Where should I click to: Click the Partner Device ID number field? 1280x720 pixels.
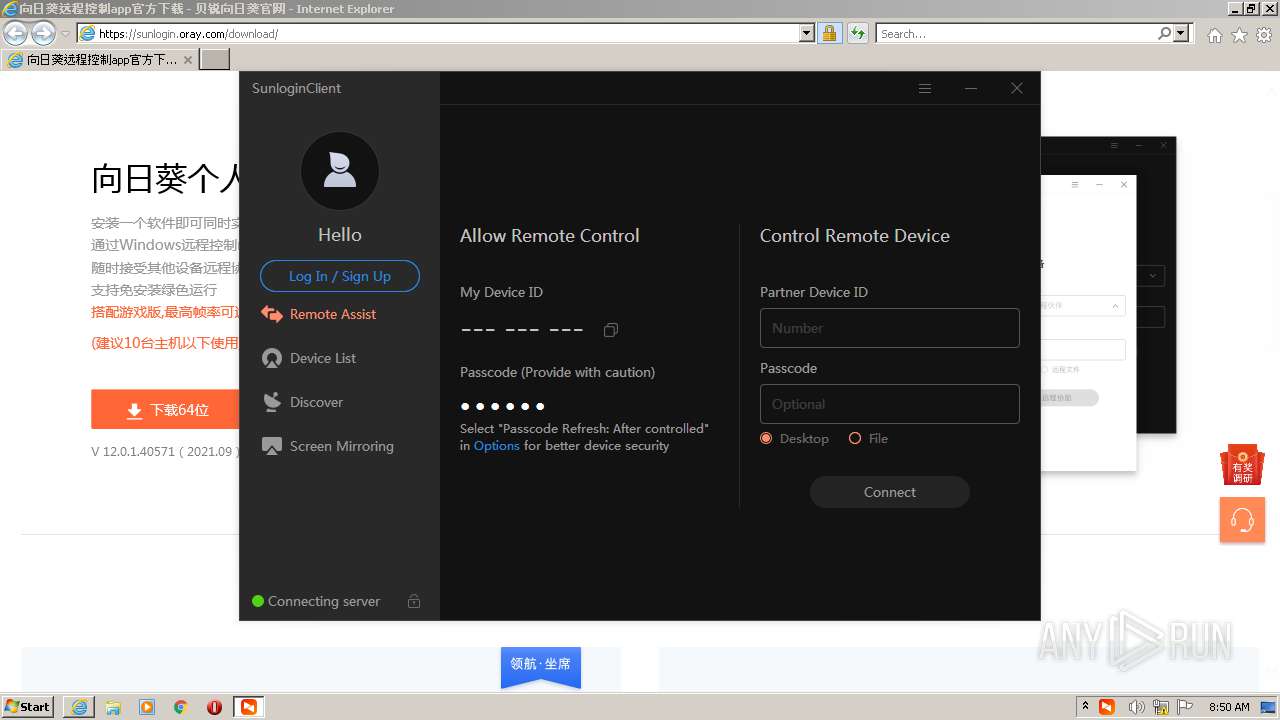pyautogui.click(x=890, y=328)
